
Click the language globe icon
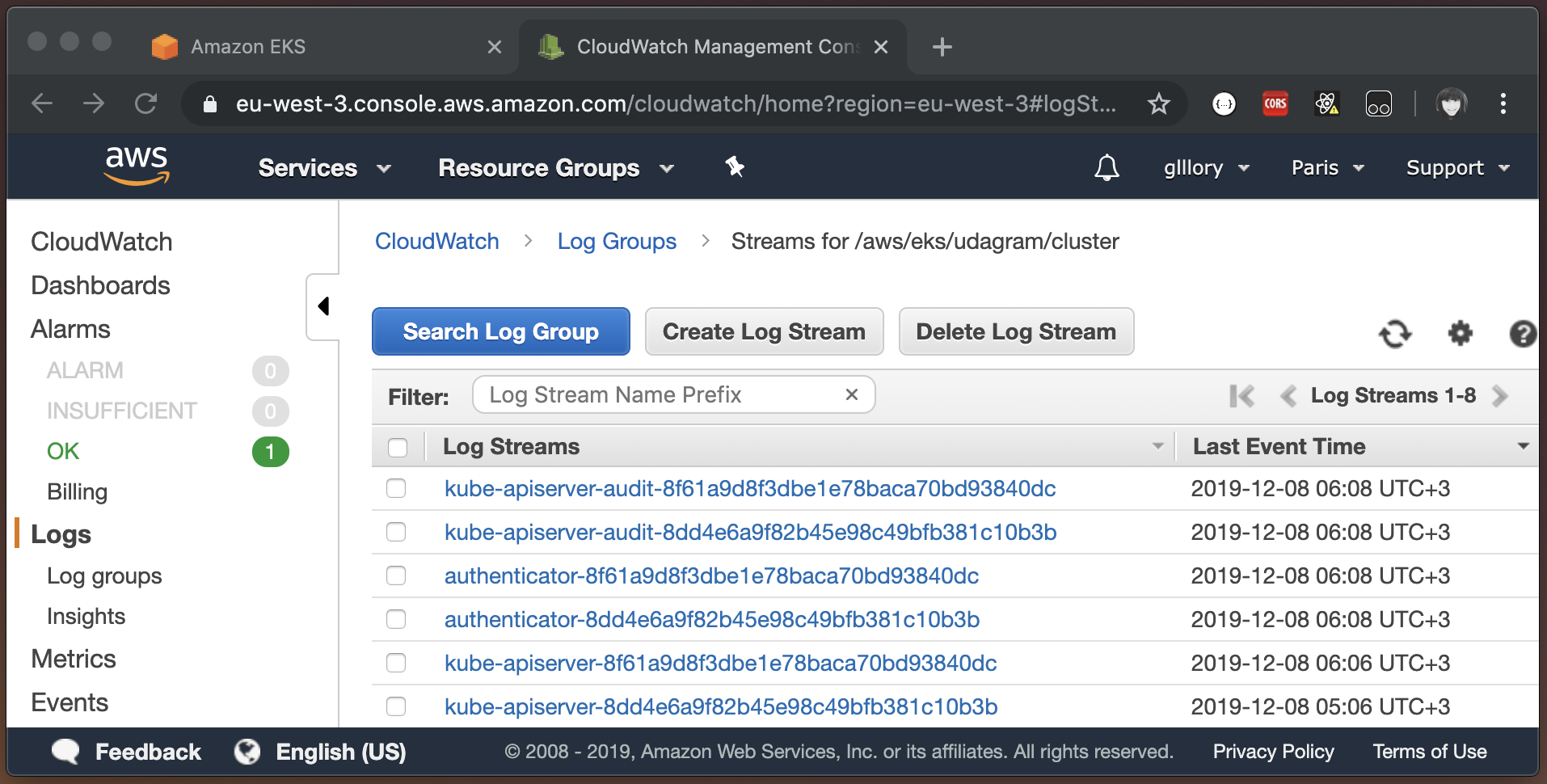coord(247,752)
